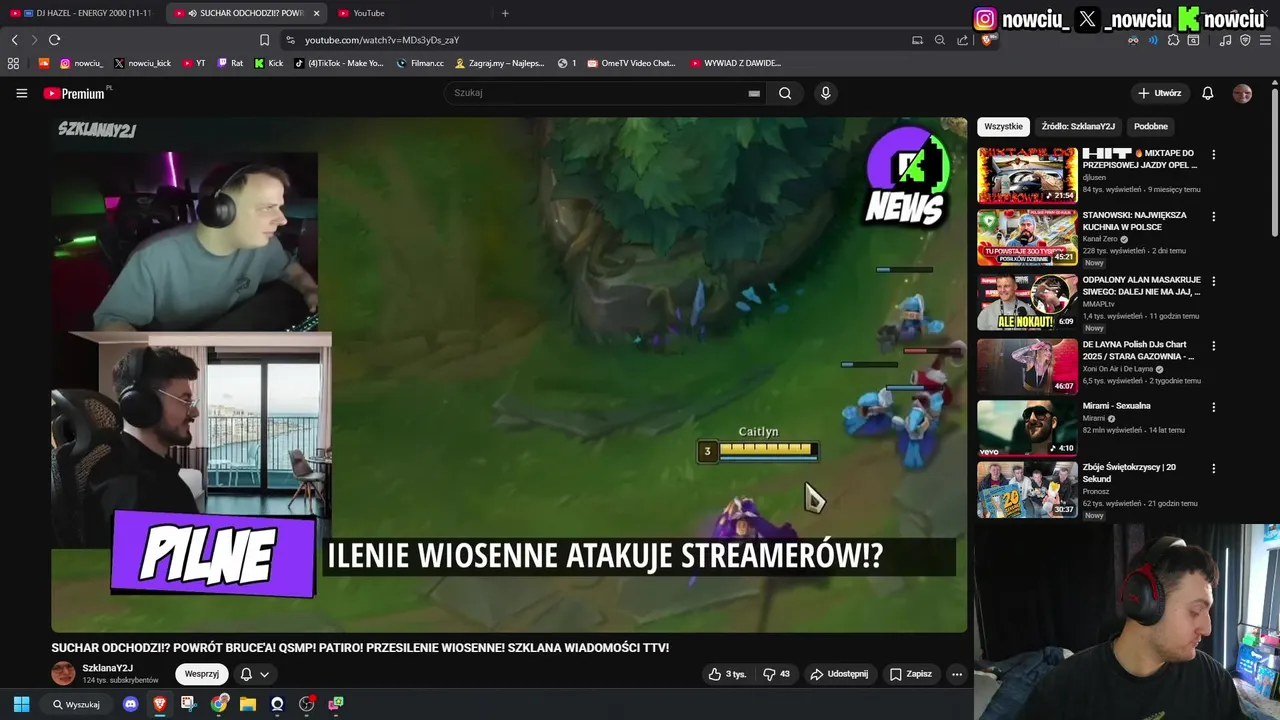Viewport: 1280px width, 720px height.
Task: Open the Filman.cc bookmark
Action: (420, 63)
